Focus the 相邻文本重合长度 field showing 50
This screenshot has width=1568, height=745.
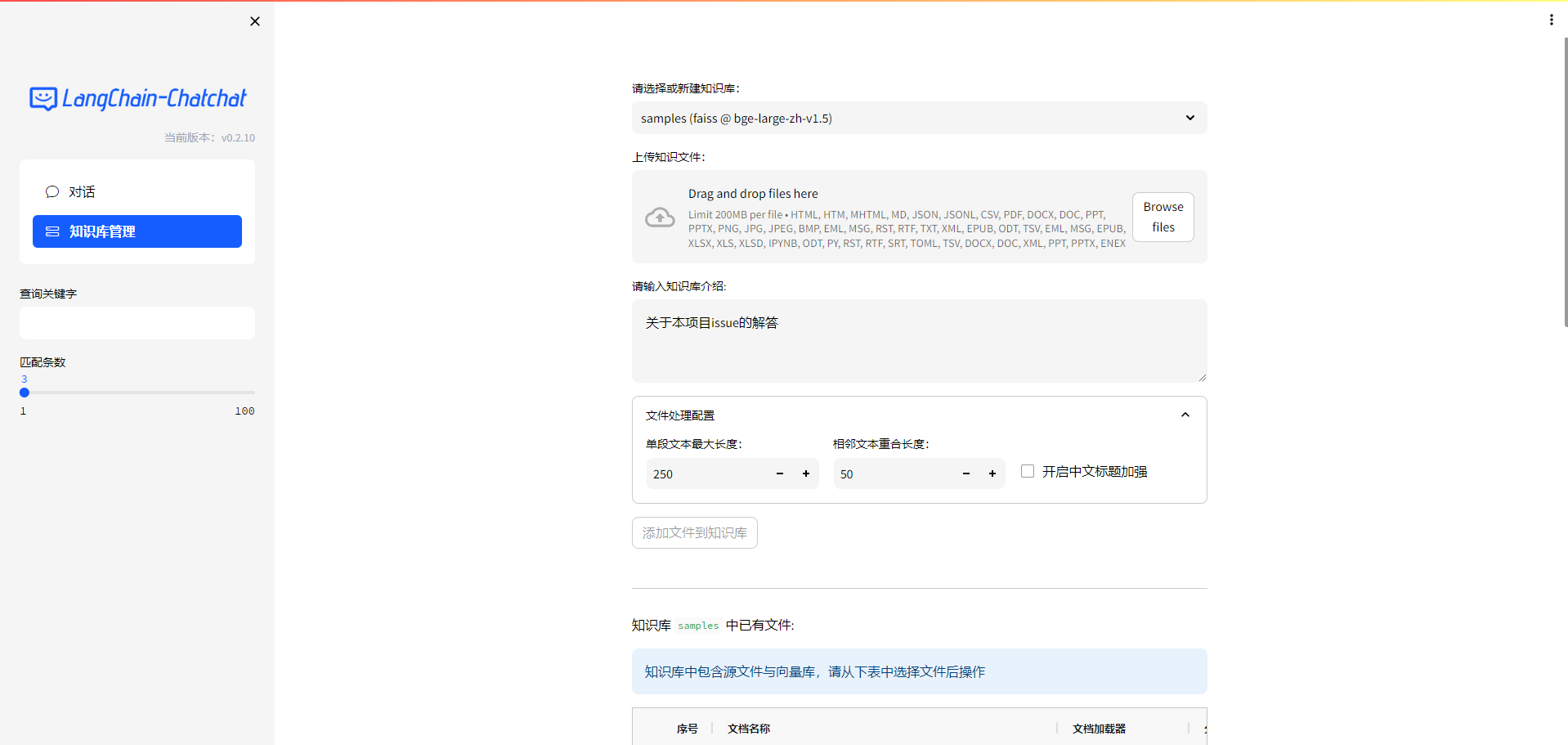(893, 473)
